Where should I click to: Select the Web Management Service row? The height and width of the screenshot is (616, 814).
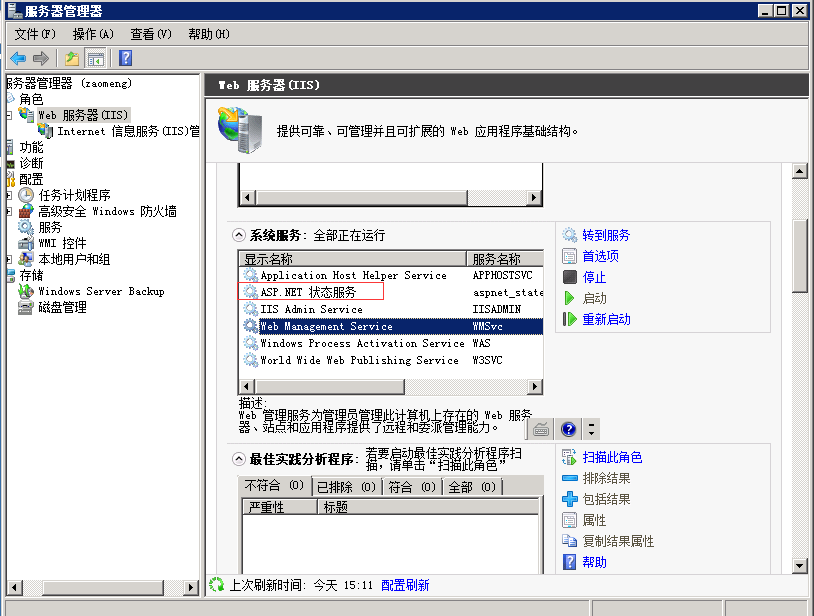click(x=391, y=326)
